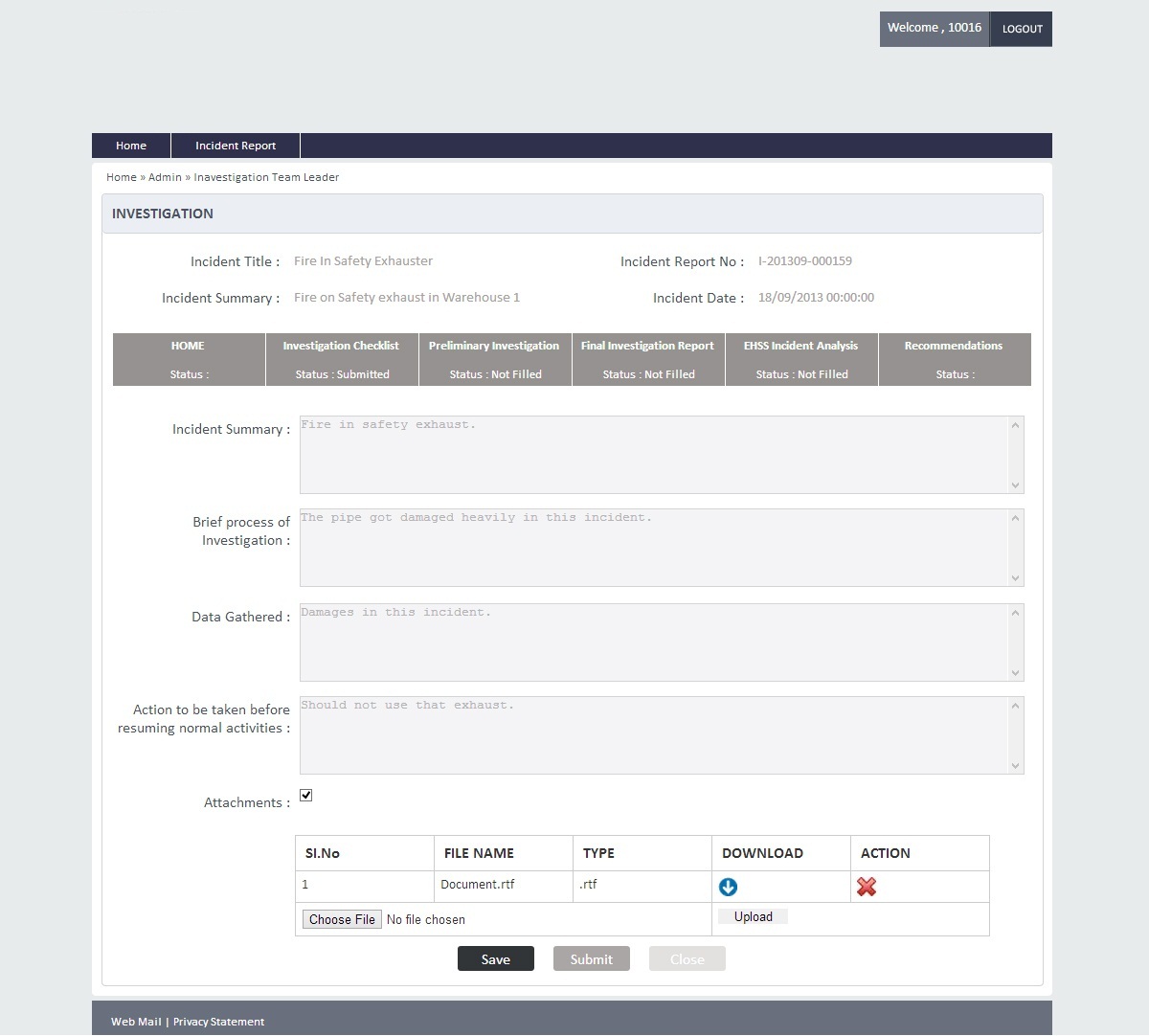Click inside the Incident Summary text area
The image size is (1149, 1036).
pos(662,455)
